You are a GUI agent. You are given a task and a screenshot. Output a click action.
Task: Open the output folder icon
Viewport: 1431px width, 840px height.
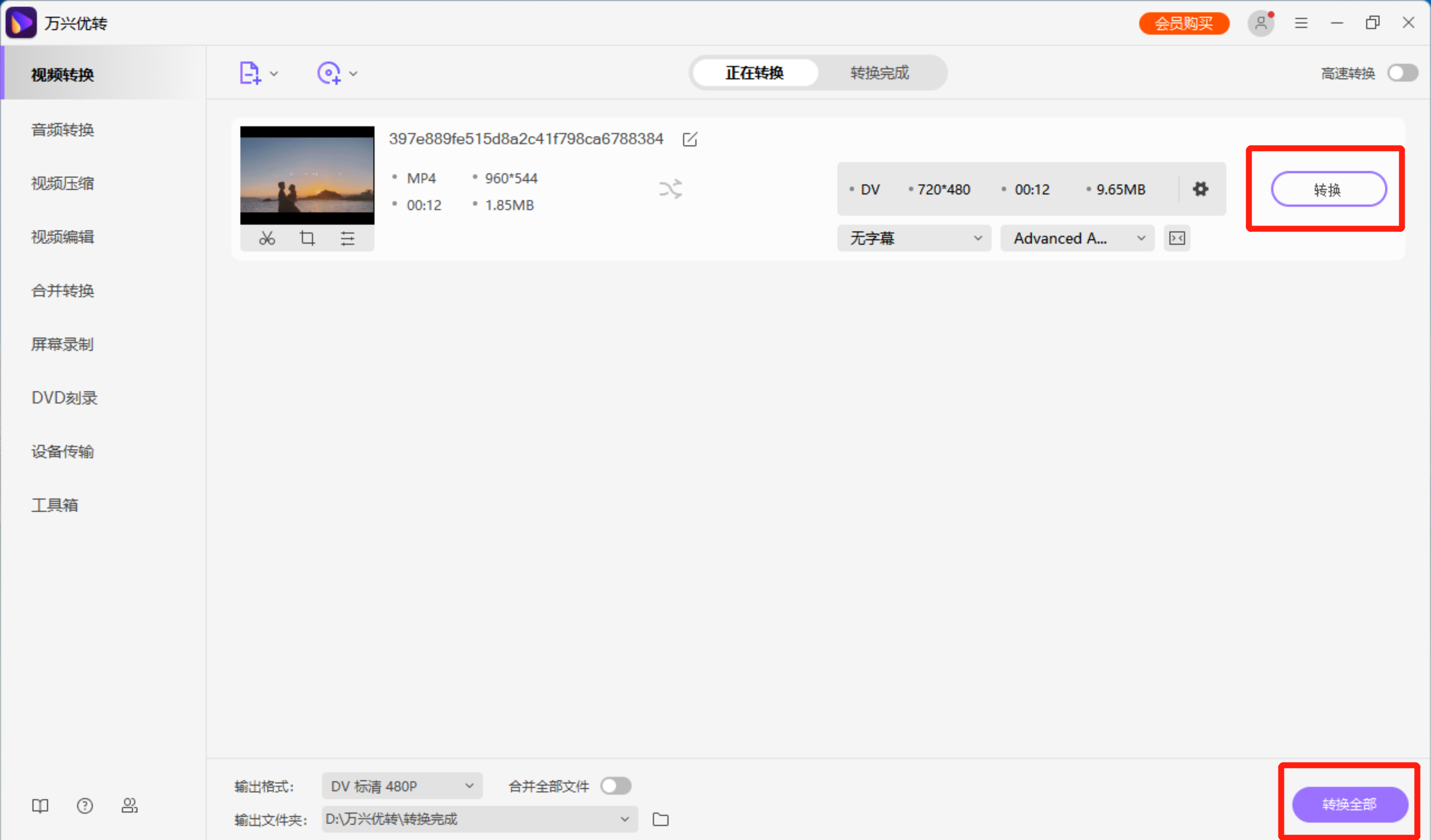pos(660,819)
